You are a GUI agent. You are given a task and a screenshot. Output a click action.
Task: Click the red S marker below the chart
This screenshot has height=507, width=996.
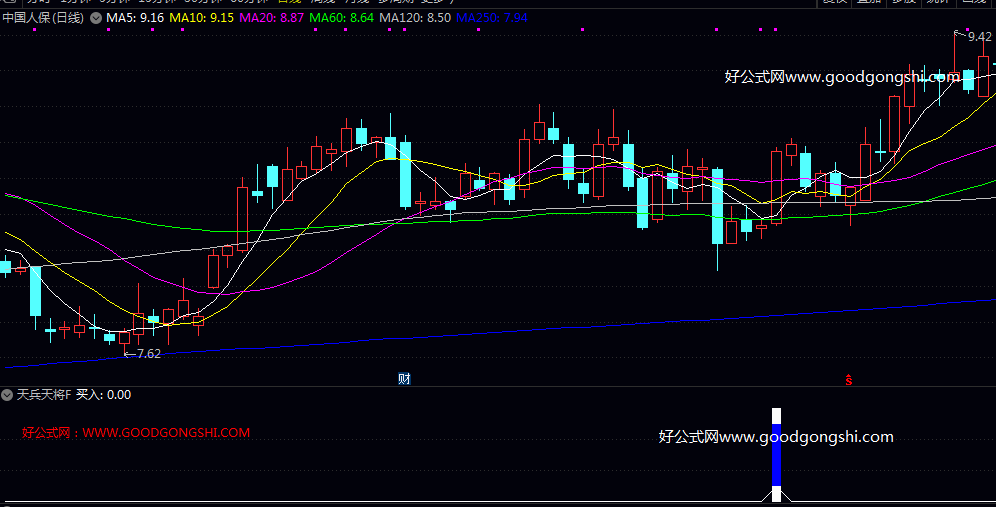tap(849, 380)
